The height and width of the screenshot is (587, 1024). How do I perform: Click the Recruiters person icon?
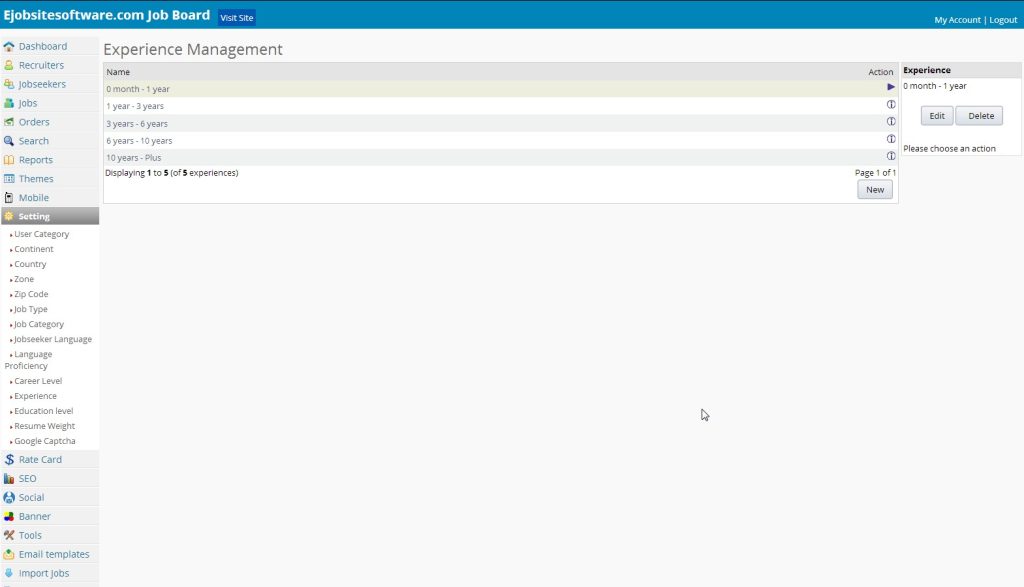click(x=9, y=65)
